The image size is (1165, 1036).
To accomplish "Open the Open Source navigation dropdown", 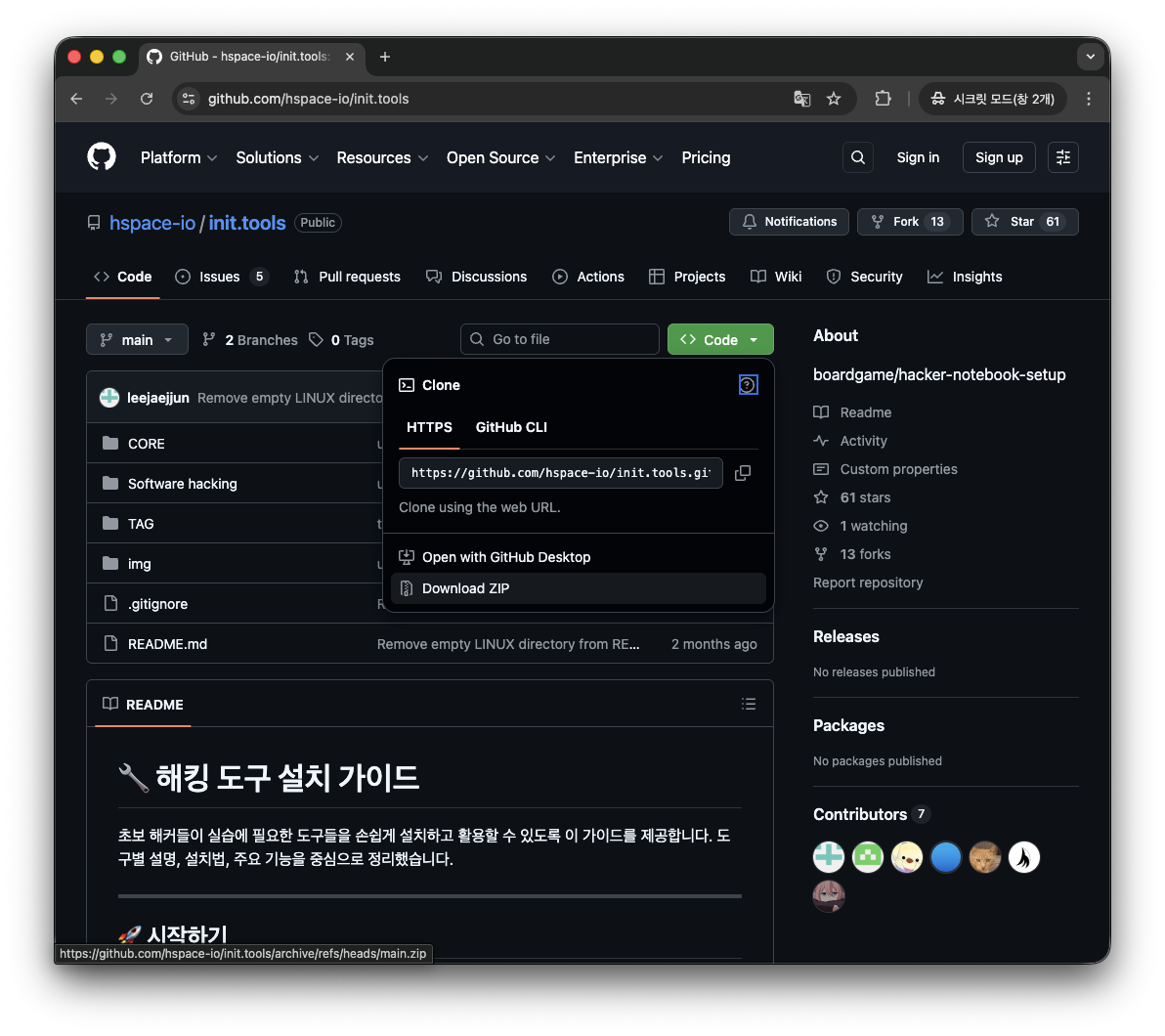I will (500, 157).
